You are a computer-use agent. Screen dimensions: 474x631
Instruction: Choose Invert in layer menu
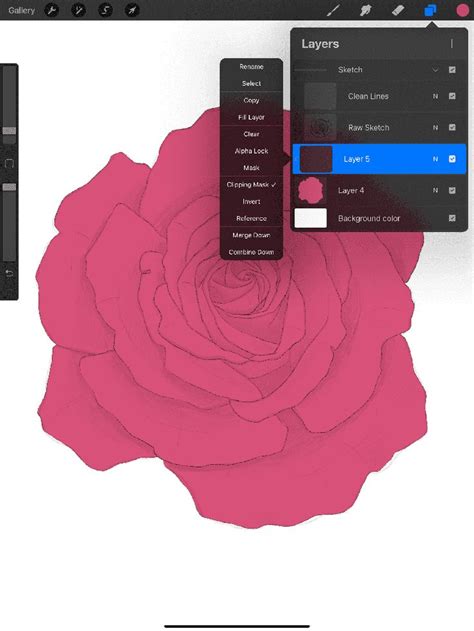(251, 202)
